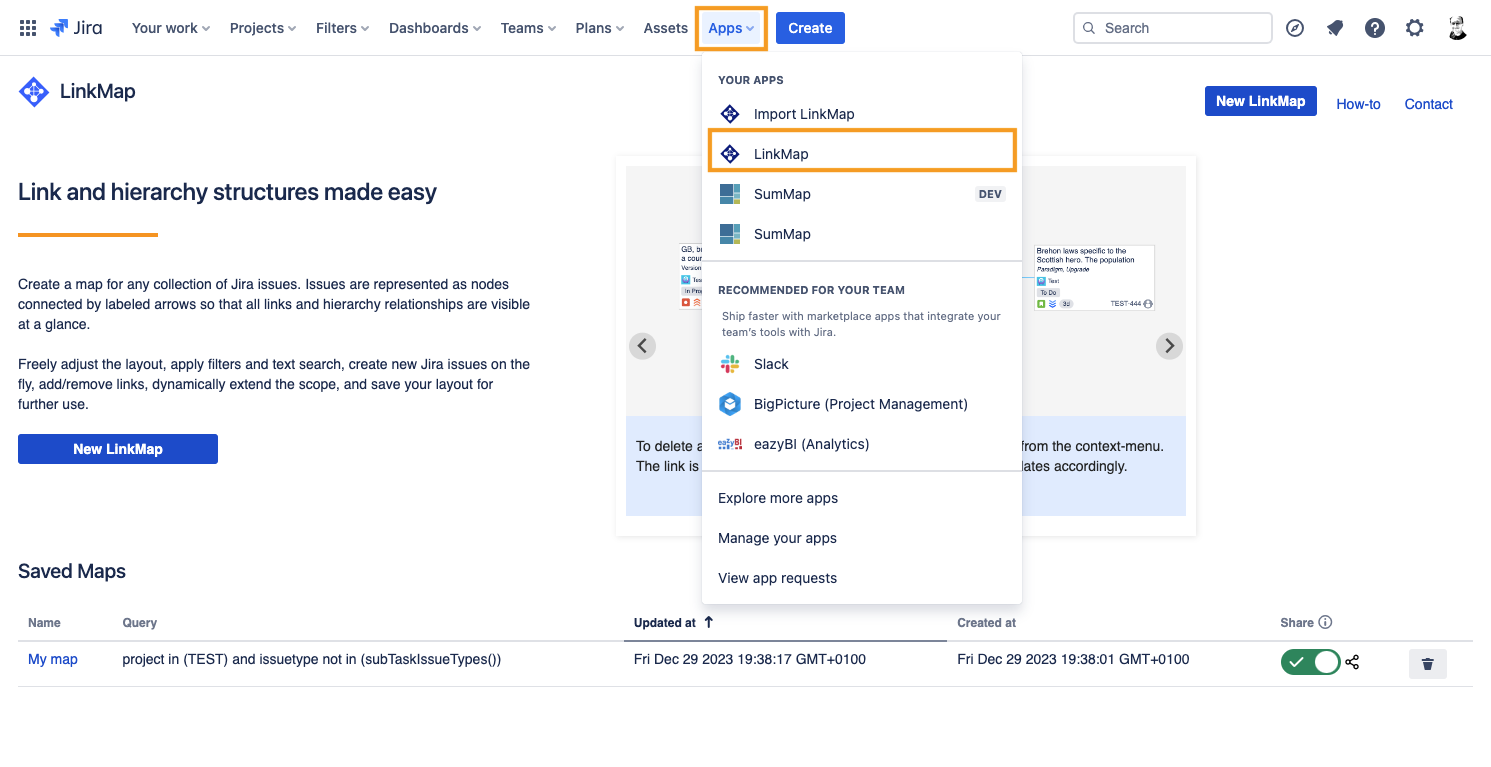Click the Jira logo
The image size is (1491, 767).
[x=76, y=28]
